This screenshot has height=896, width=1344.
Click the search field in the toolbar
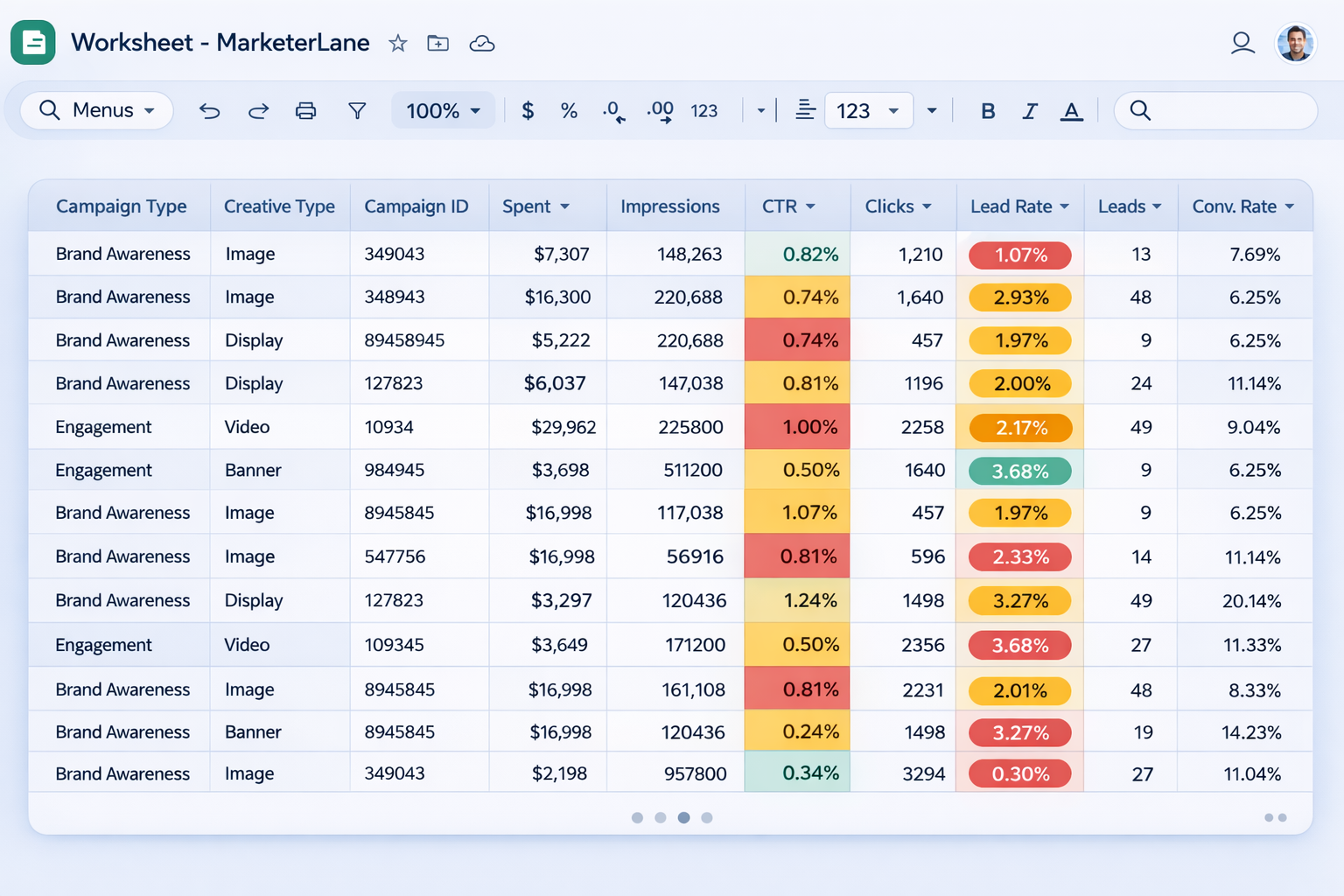point(1214,110)
